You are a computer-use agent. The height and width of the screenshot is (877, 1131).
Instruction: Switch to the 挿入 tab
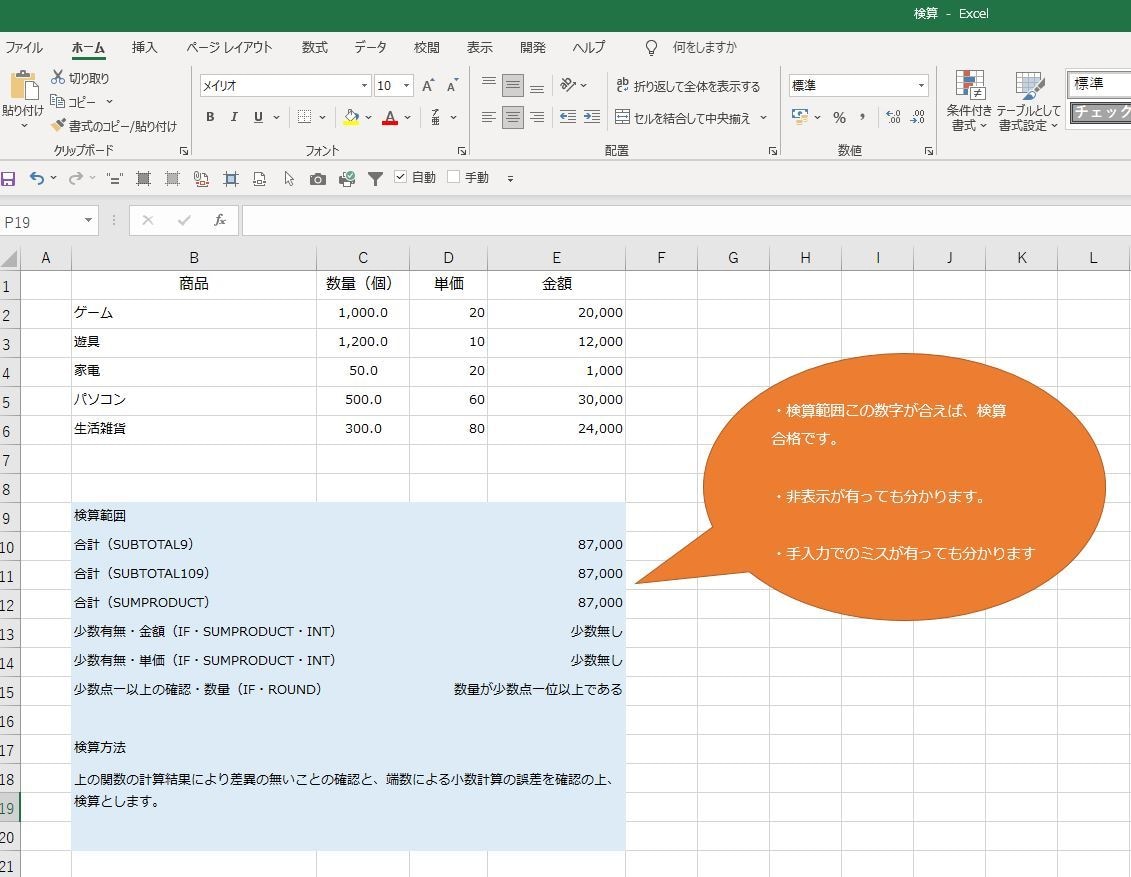[144, 48]
